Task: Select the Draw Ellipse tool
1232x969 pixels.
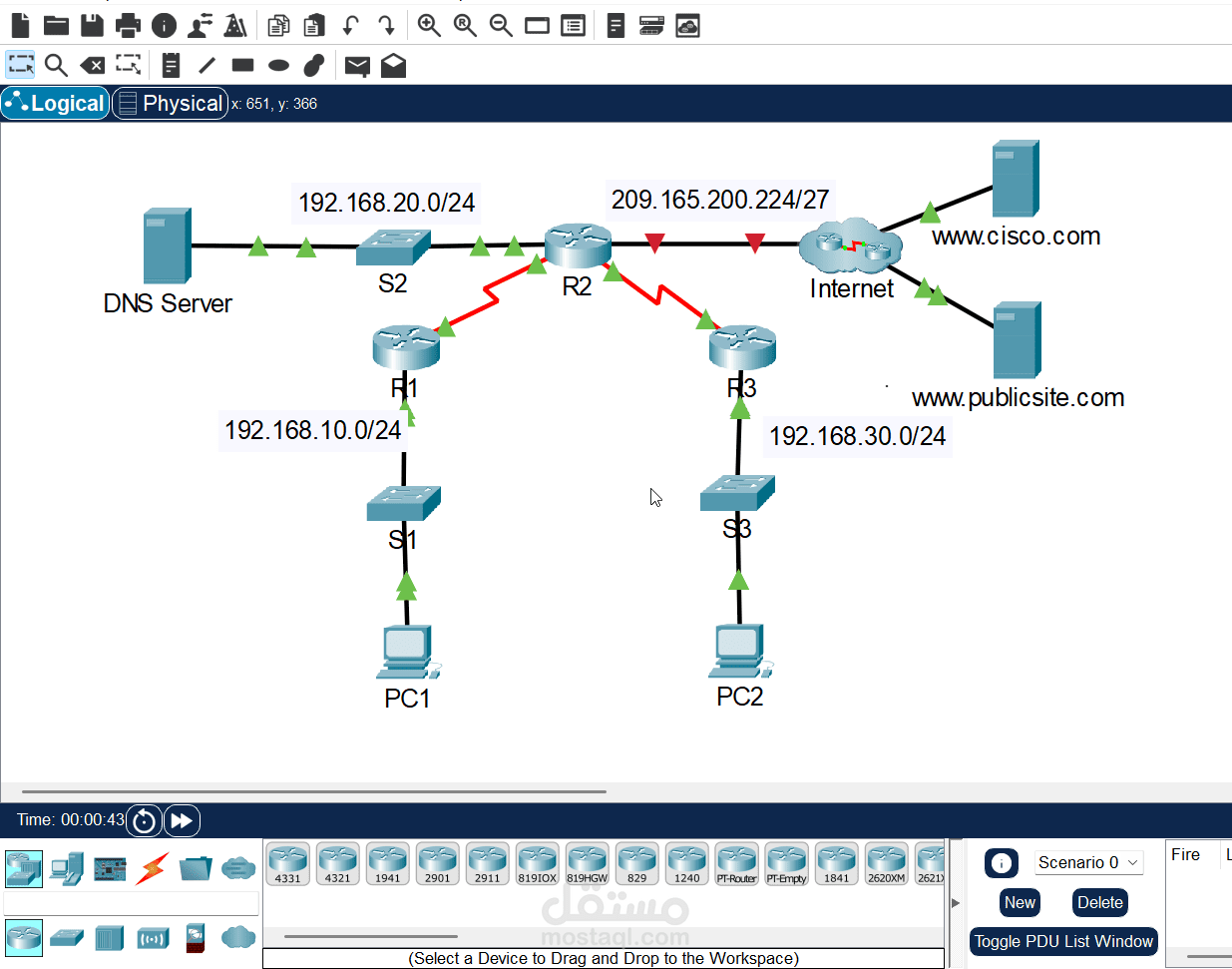Action: [278, 66]
